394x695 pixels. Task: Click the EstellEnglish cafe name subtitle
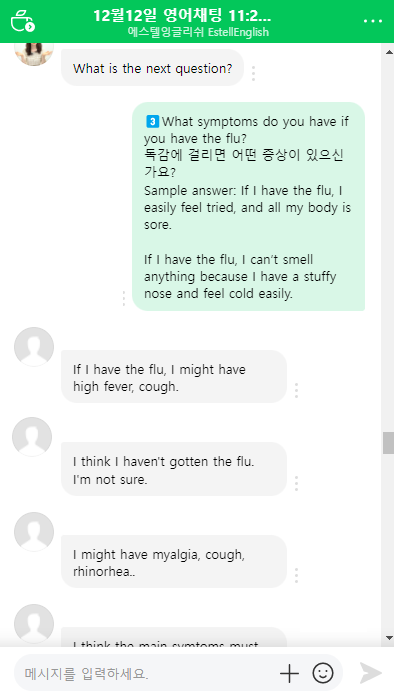(198, 32)
